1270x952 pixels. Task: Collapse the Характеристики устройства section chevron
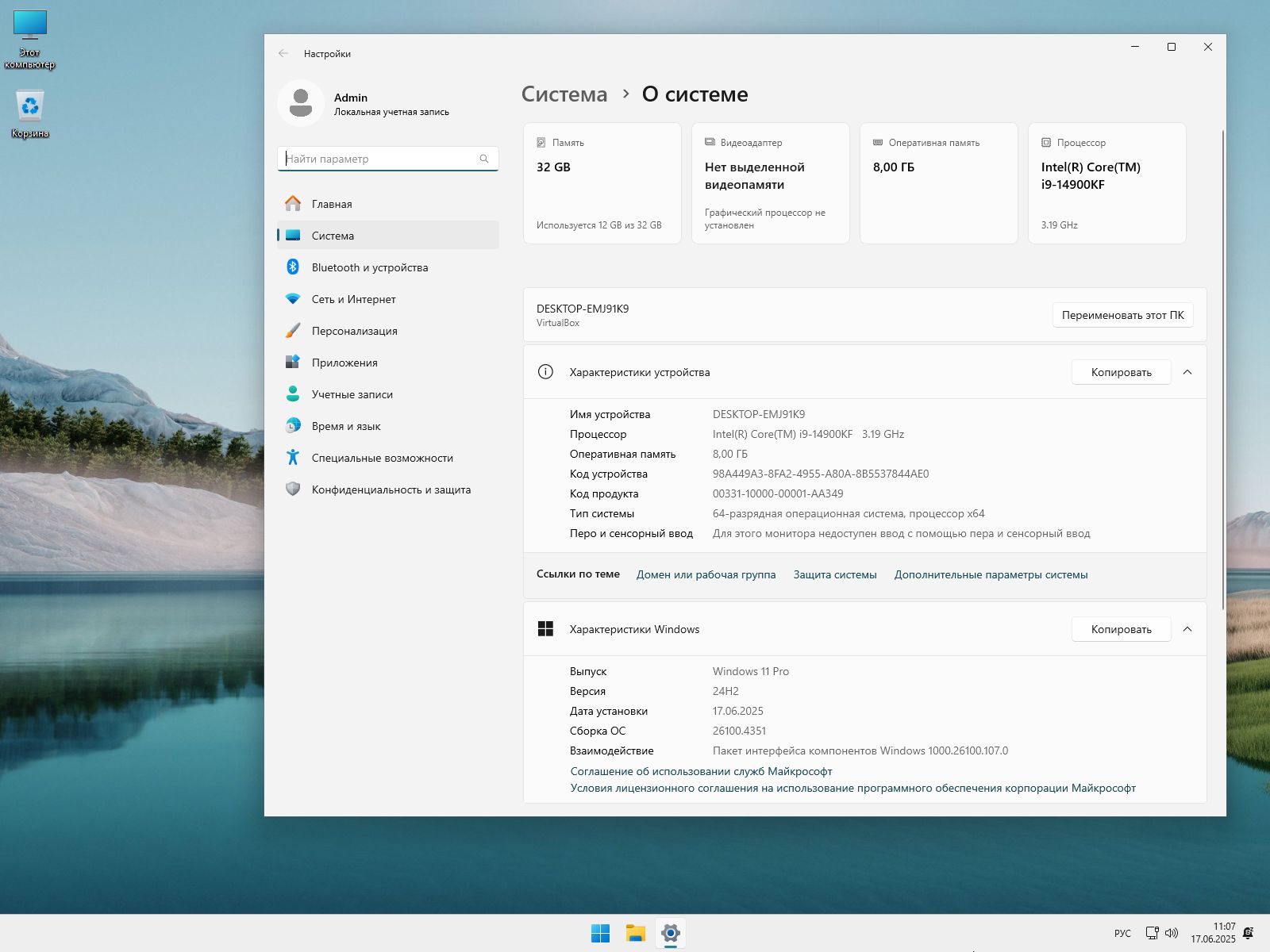1187,372
